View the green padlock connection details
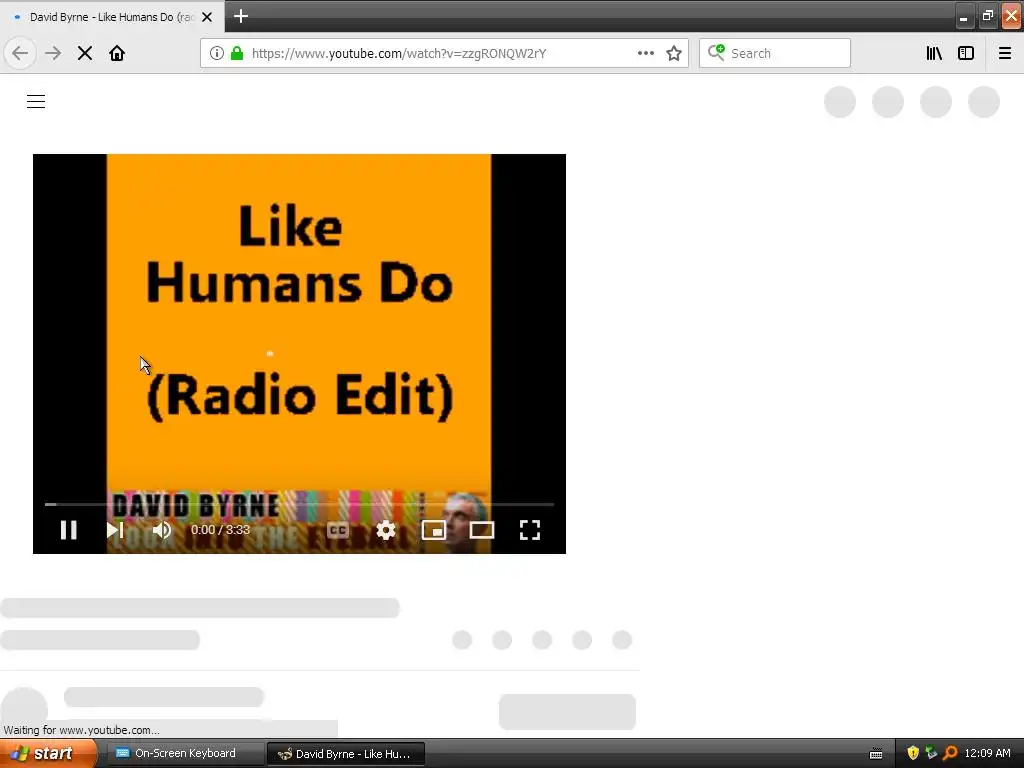 237,53
